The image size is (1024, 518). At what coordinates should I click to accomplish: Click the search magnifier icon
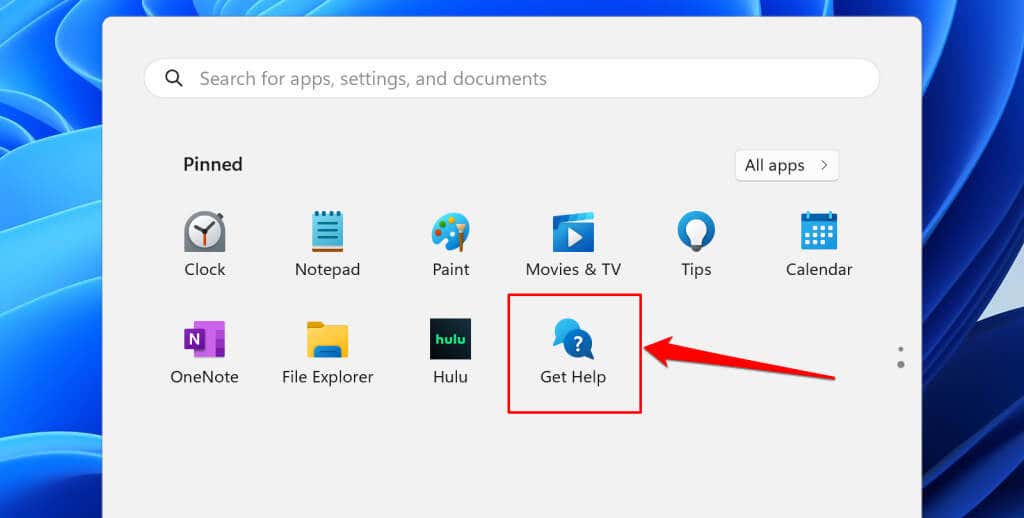click(x=174, y=78)
